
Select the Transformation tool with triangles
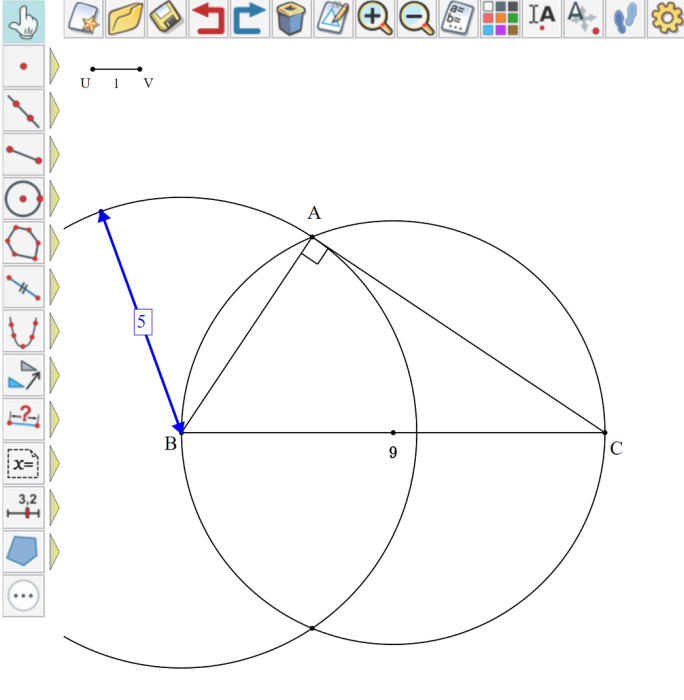[23, 375]
